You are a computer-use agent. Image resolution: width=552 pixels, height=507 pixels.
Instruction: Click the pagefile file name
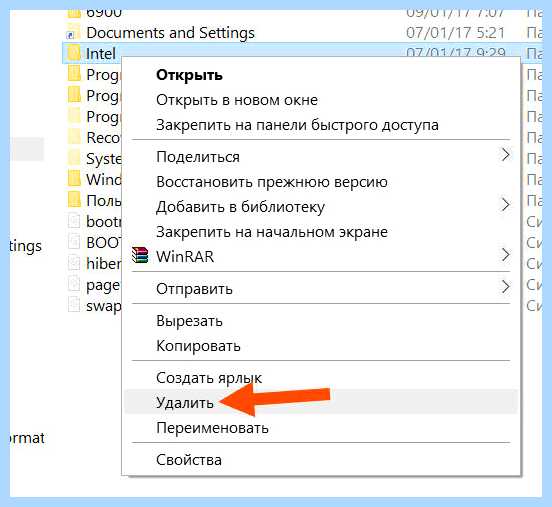tap(103, 285)
